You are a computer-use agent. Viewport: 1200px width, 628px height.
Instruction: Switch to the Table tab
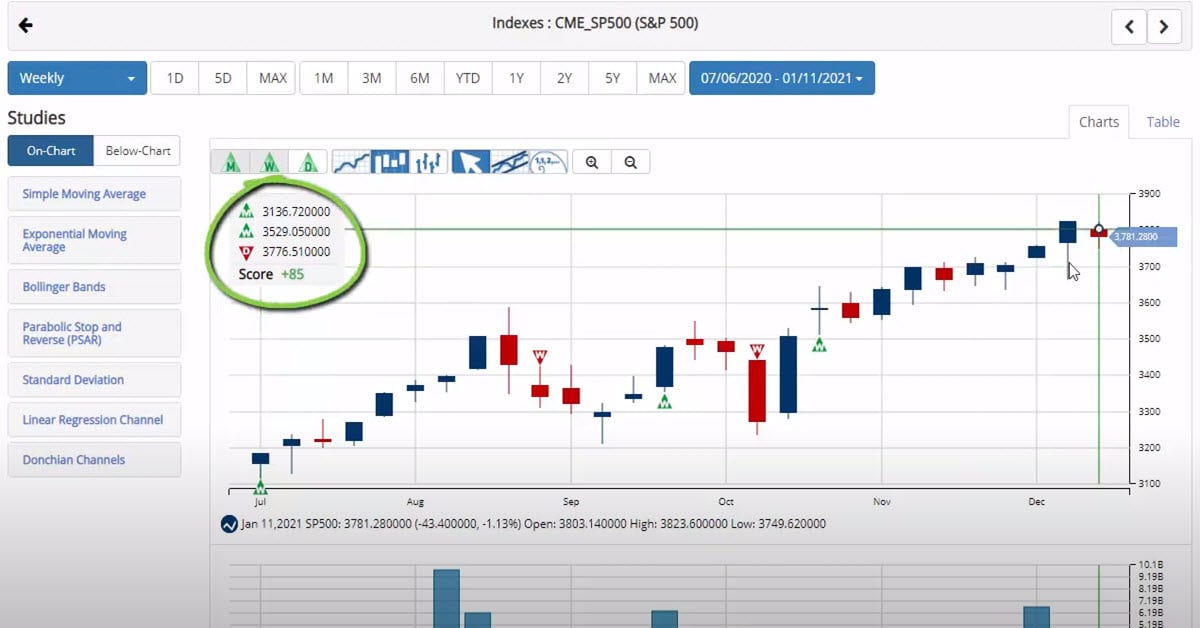[1162, 122]
